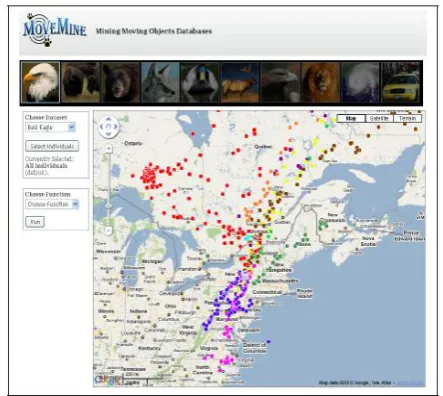Switch map to Terrain view

tap(407, 118)
